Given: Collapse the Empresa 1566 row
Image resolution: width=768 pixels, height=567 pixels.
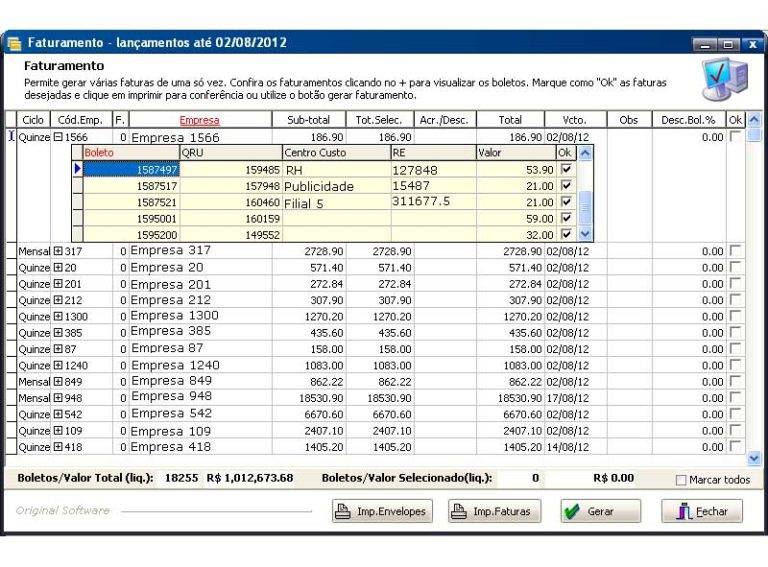Looking at the screenshot, I should pyautogui.click(x=58, y=137).
